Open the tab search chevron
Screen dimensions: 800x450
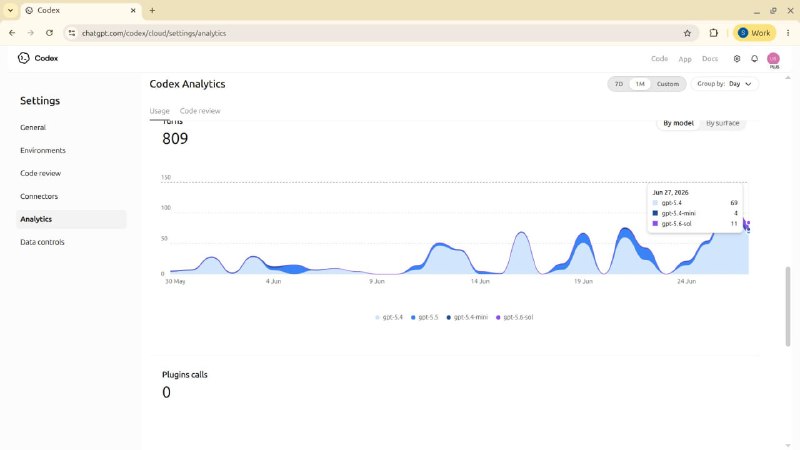[10, 10]
